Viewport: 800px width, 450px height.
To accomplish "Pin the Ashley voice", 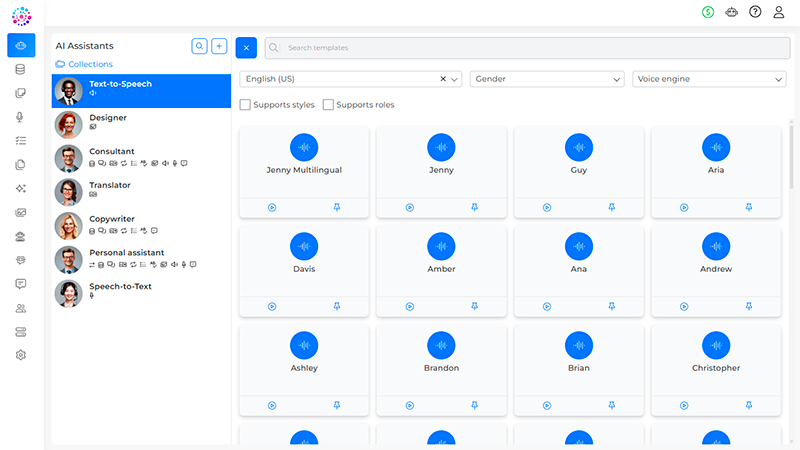I will (337, 405).
